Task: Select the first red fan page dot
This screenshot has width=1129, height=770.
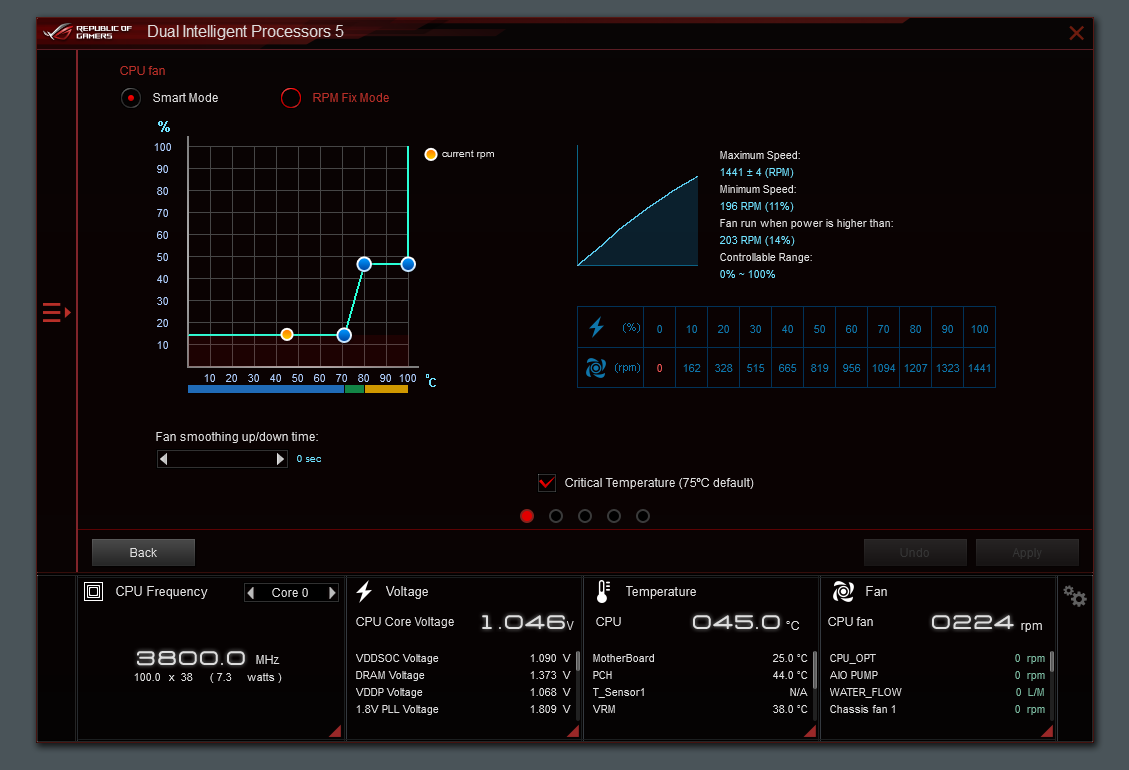Action: (x=527, y=516)
